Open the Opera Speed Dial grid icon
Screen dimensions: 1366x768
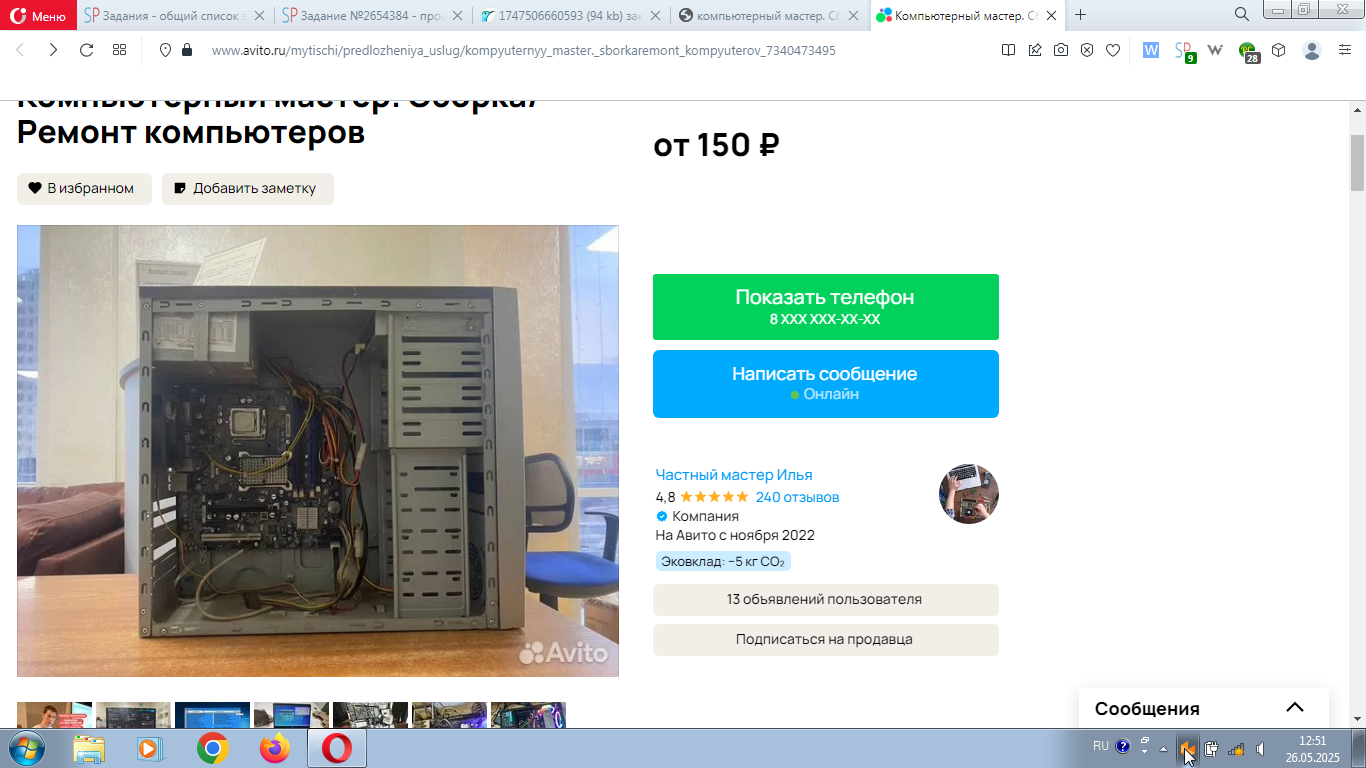click(x=119, y=50)
